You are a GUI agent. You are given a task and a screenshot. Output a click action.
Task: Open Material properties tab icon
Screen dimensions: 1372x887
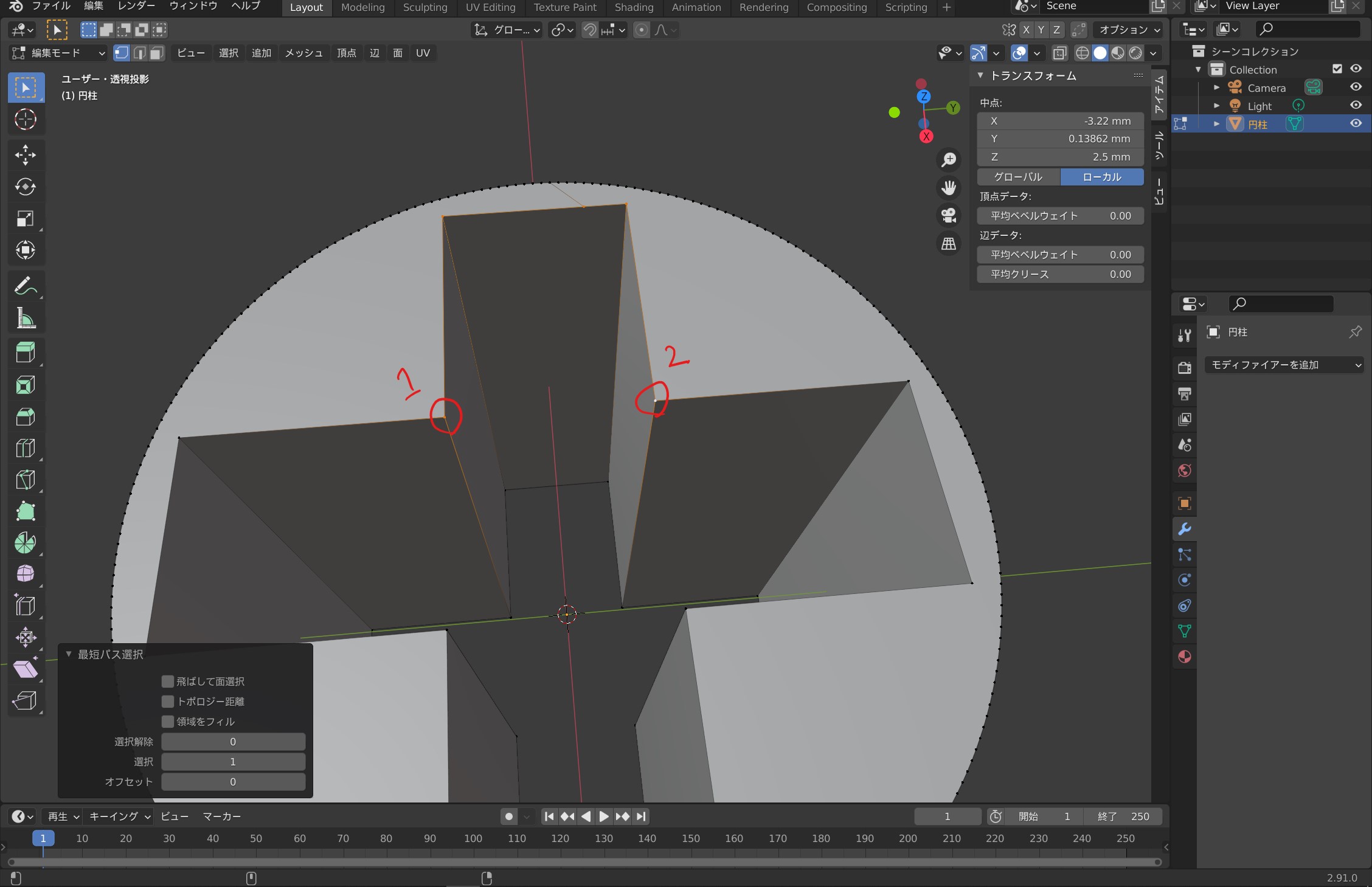pos(1184,657)
